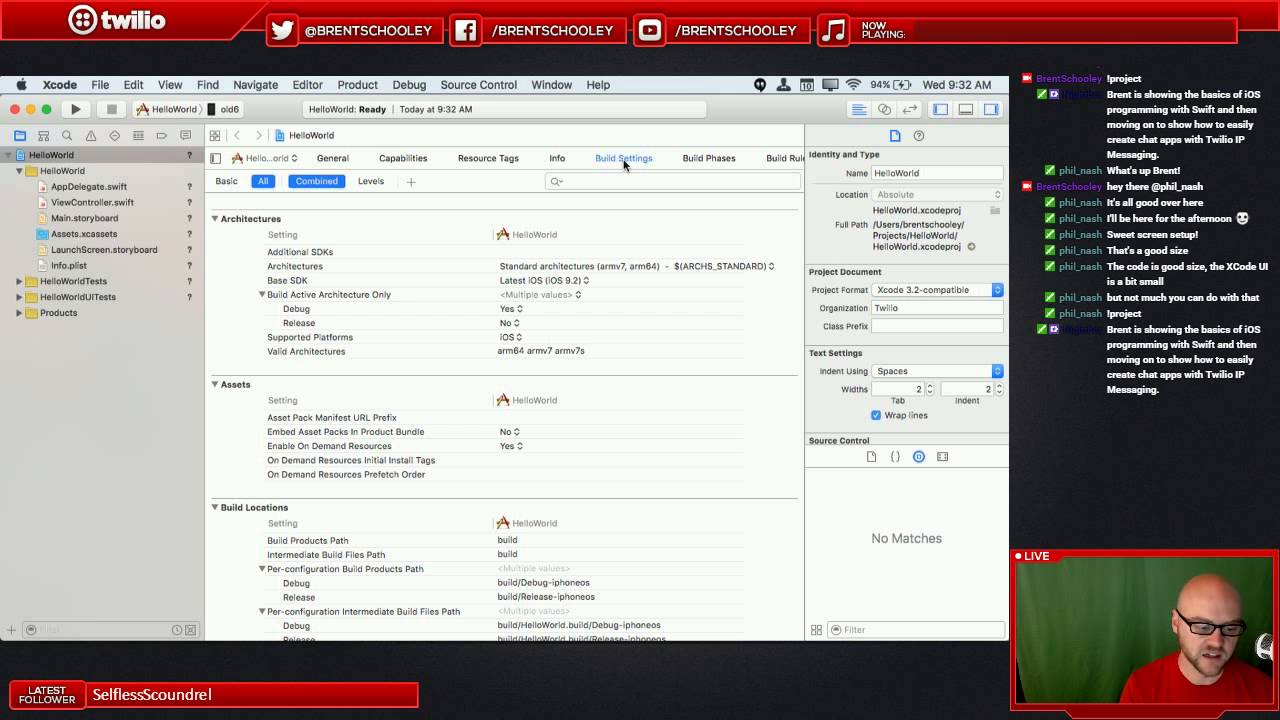Image resolution: width=1280 pixels, height=720 pixels.
Task: Switch to the Capabilities tab
Action: point(403,158)
